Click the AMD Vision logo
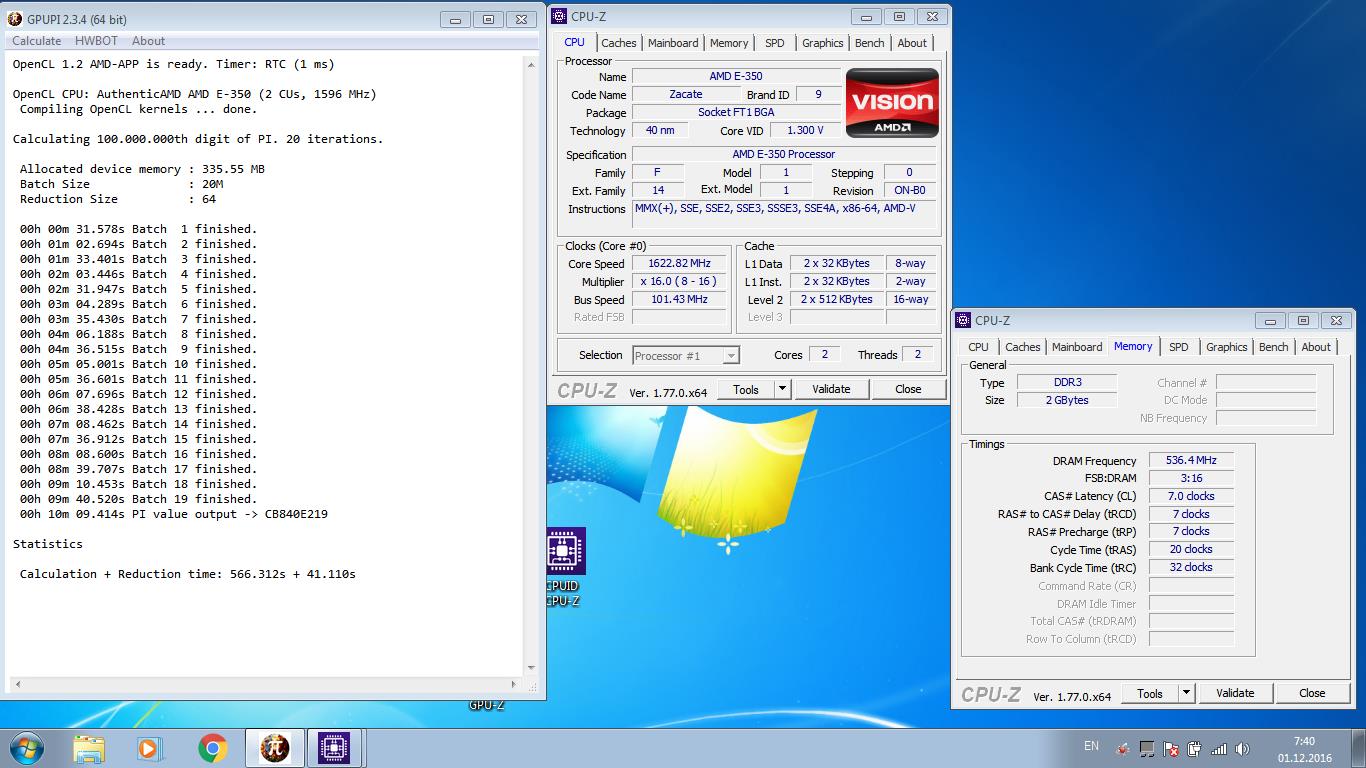Image resolution: width=1366 pixels, height=768 pixels. point(892,102)
